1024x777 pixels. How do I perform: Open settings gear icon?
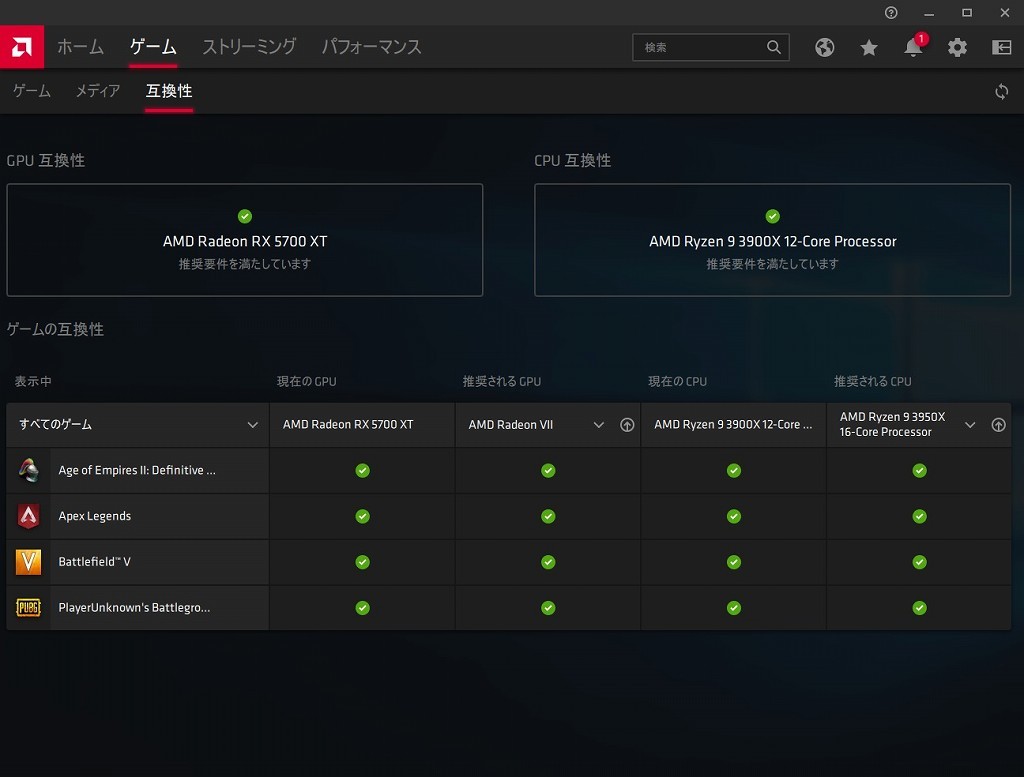pyautogui.click(x=957, y=47)
